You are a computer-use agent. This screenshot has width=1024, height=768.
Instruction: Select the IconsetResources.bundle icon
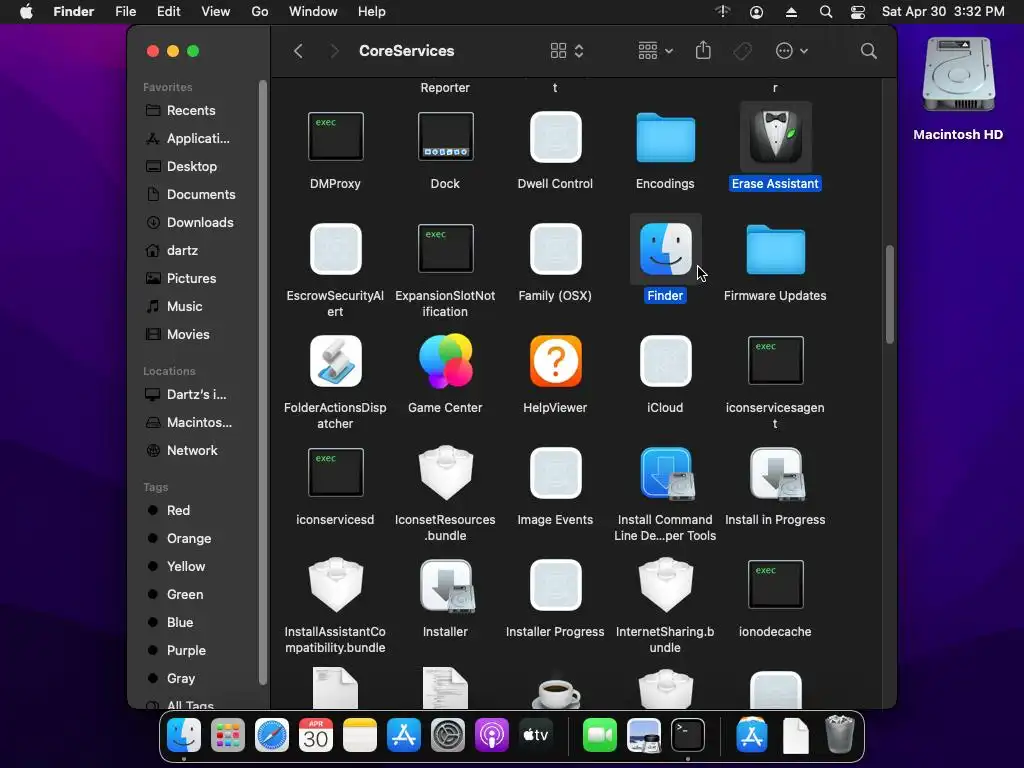click(445, 473)
